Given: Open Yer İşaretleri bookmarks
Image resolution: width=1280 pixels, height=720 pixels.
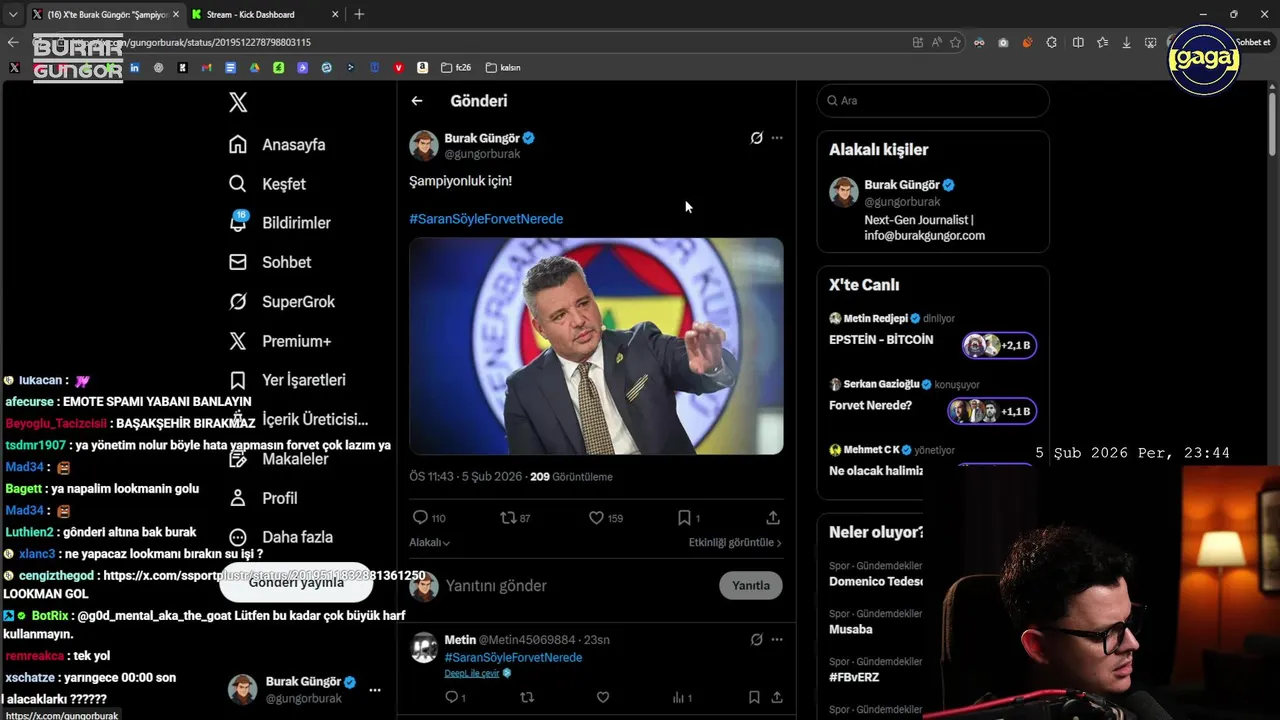Looking at the screenshot, I should pos(287,380).
